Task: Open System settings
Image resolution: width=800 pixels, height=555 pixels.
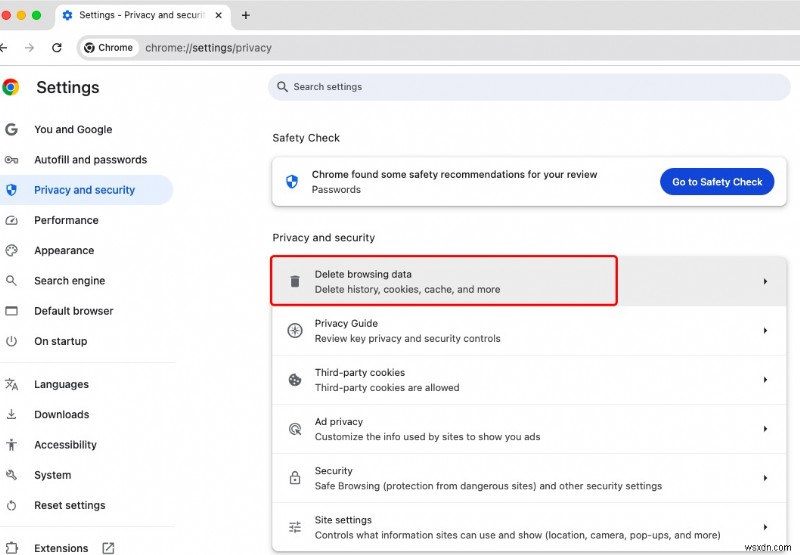Action: [86, 475]
